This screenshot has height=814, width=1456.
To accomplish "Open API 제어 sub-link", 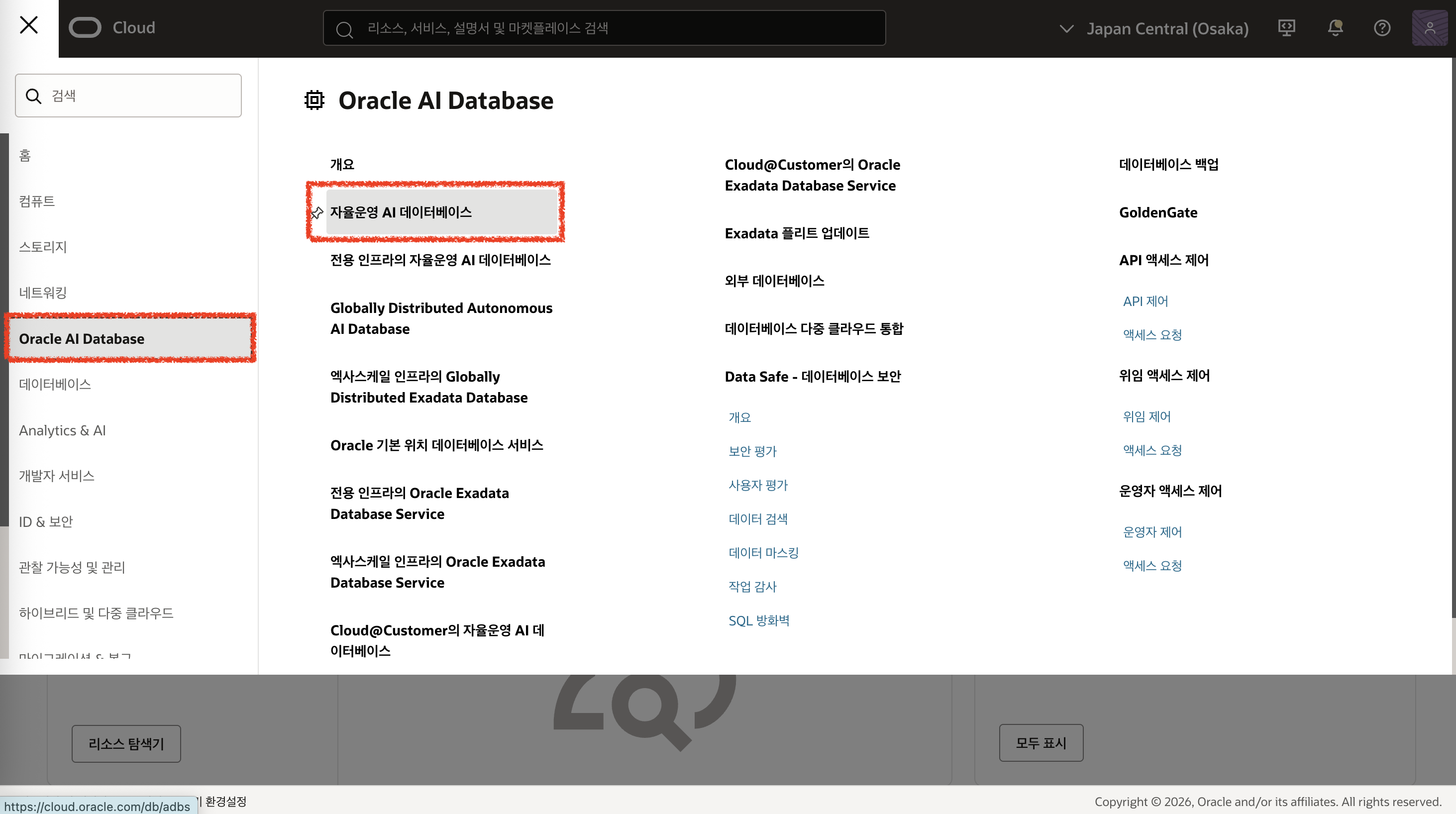I will (1145, 302).
